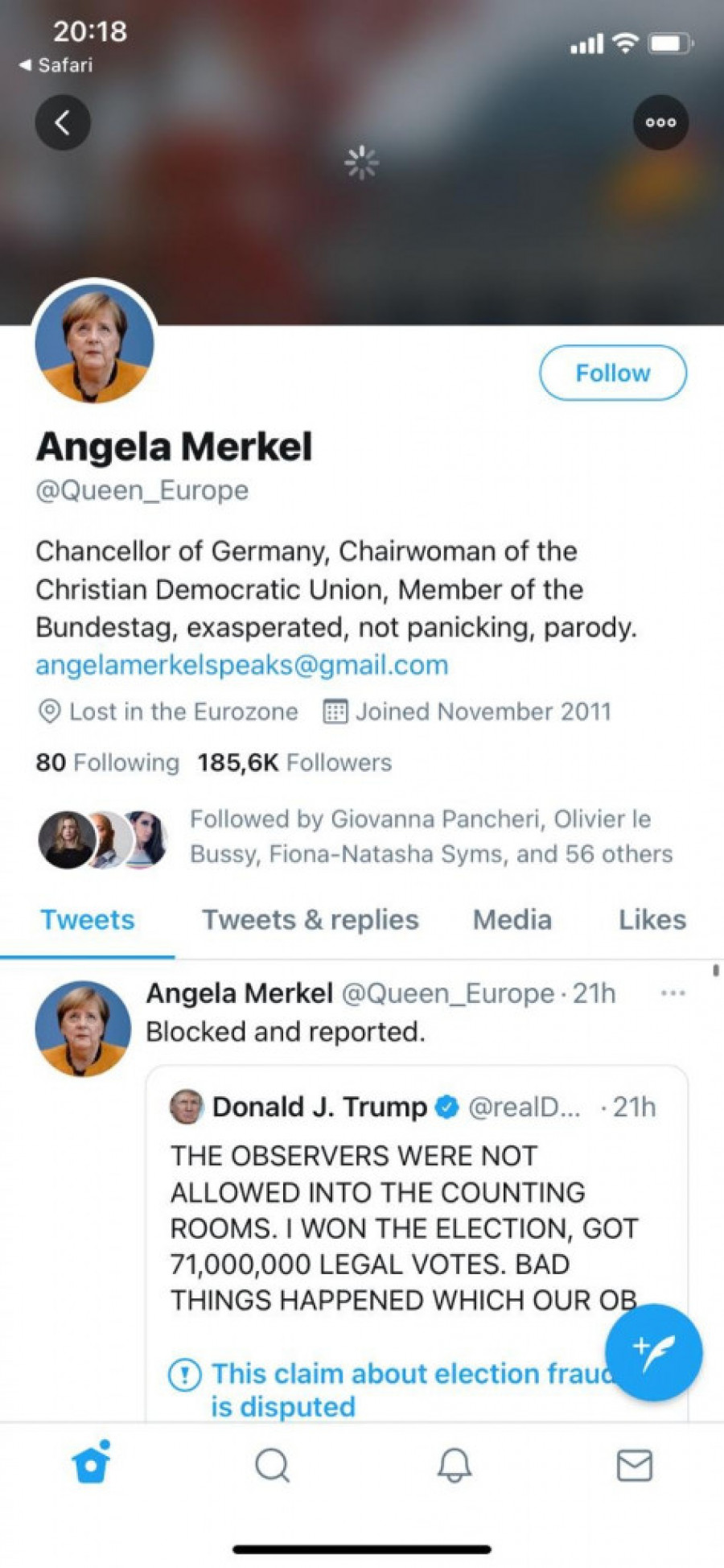724x1568 pixels.
Task: Open the quoted Donald J. Trump tweet
Action: [402, 1207]
